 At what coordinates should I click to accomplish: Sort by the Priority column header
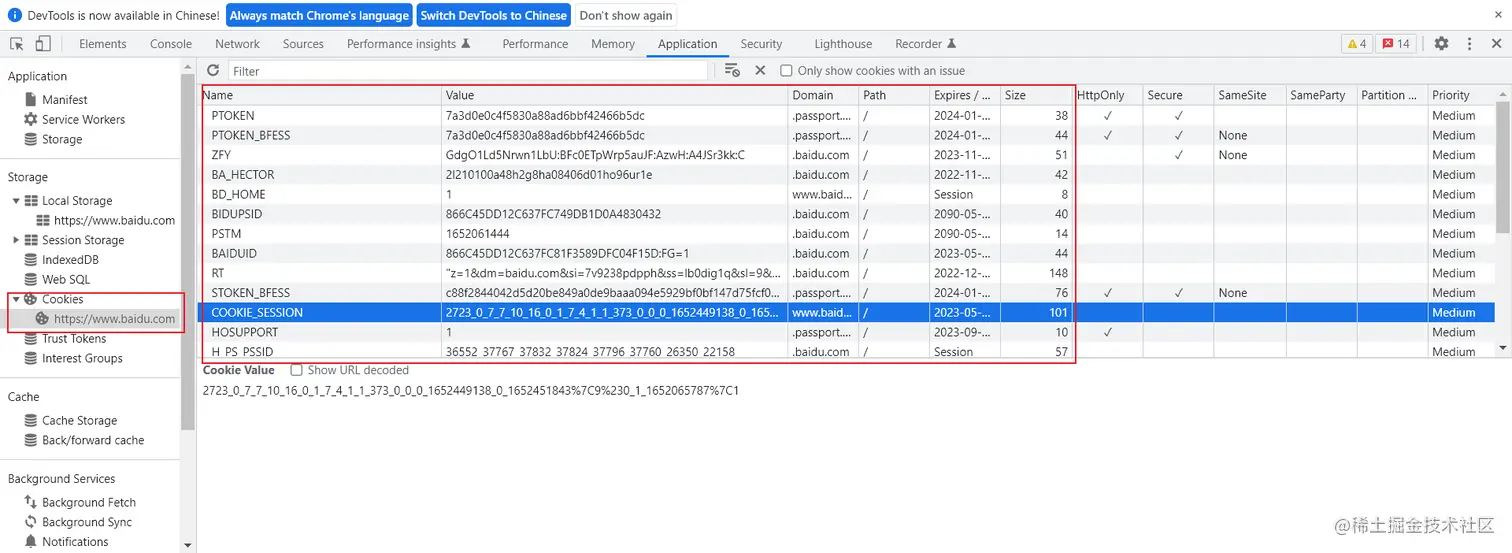[1461, 95]
